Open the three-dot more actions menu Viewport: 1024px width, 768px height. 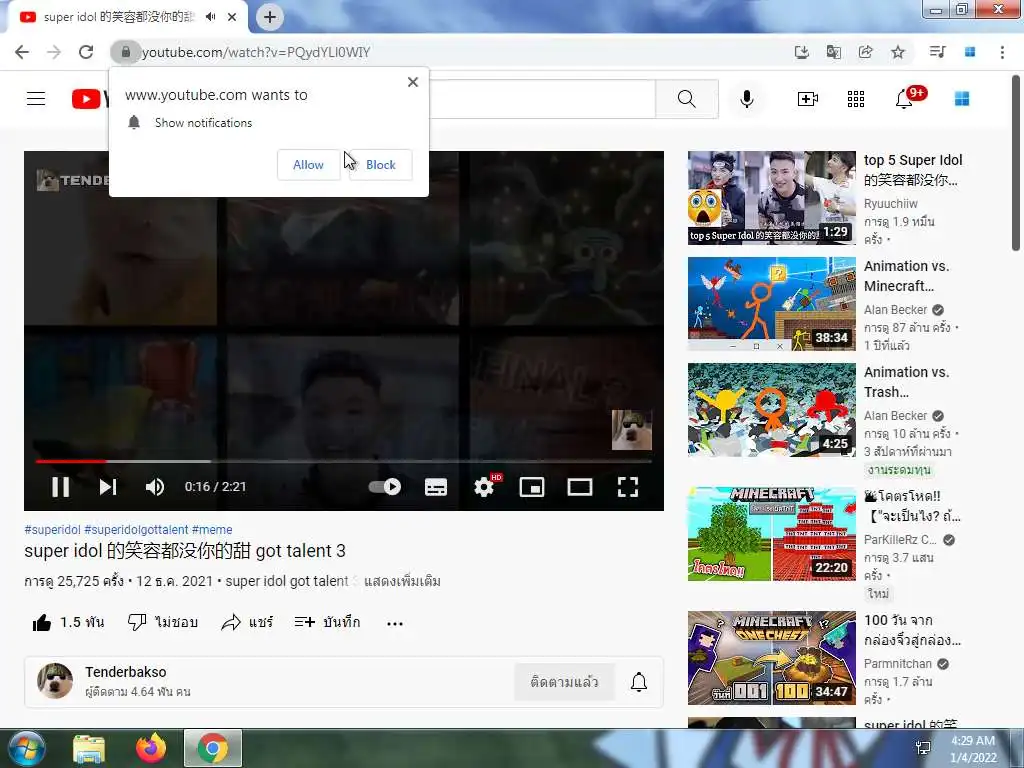(x=394, y=624)
